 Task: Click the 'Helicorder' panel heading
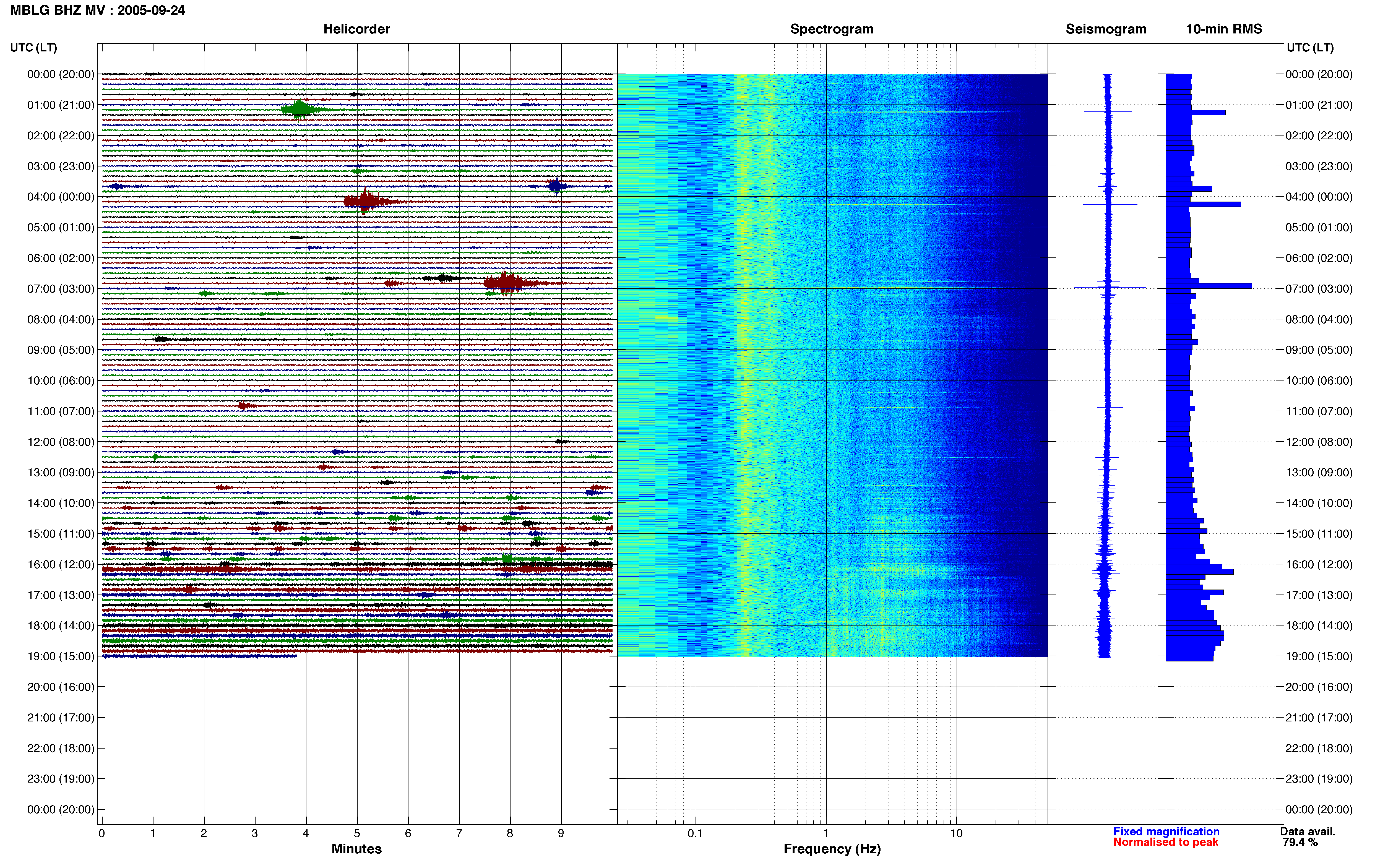[x=356, y=29]
